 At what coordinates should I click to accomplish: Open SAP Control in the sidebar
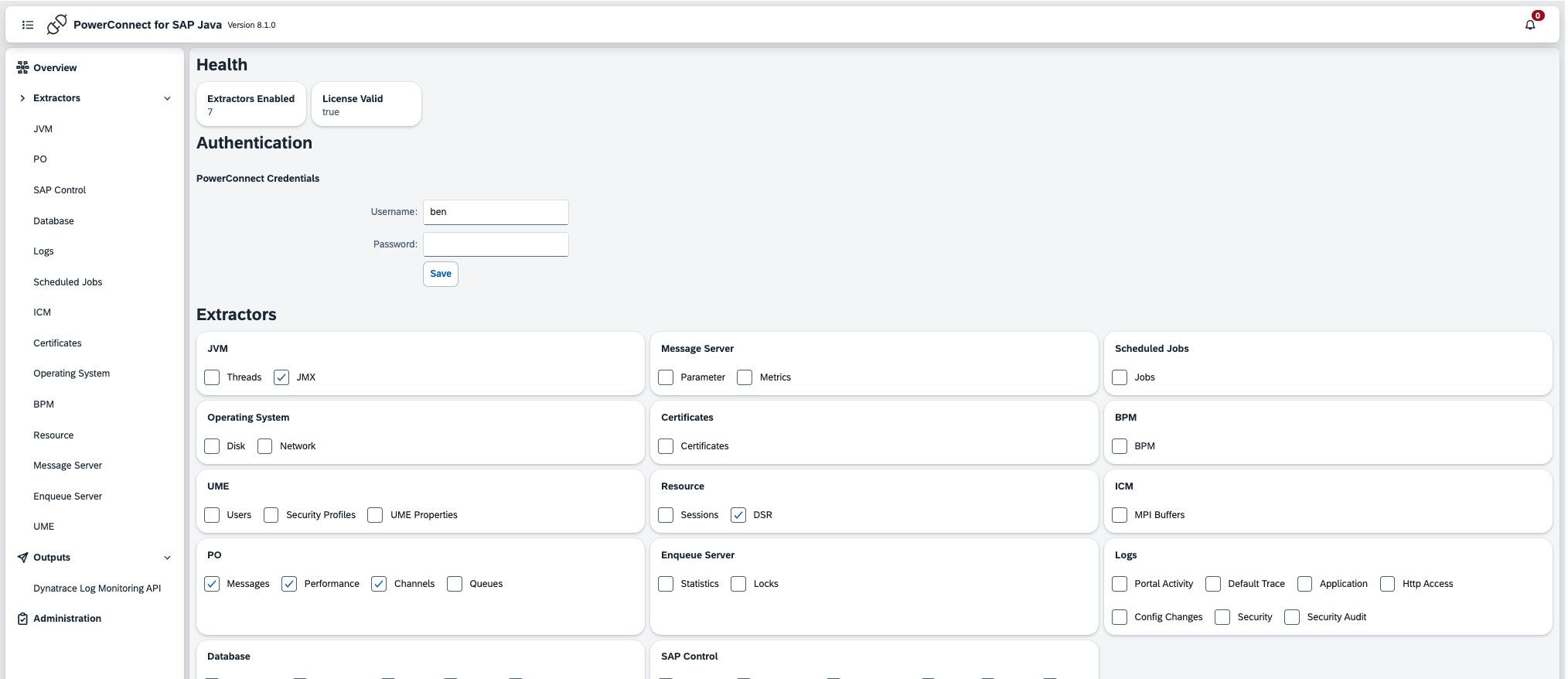[60, 190]
